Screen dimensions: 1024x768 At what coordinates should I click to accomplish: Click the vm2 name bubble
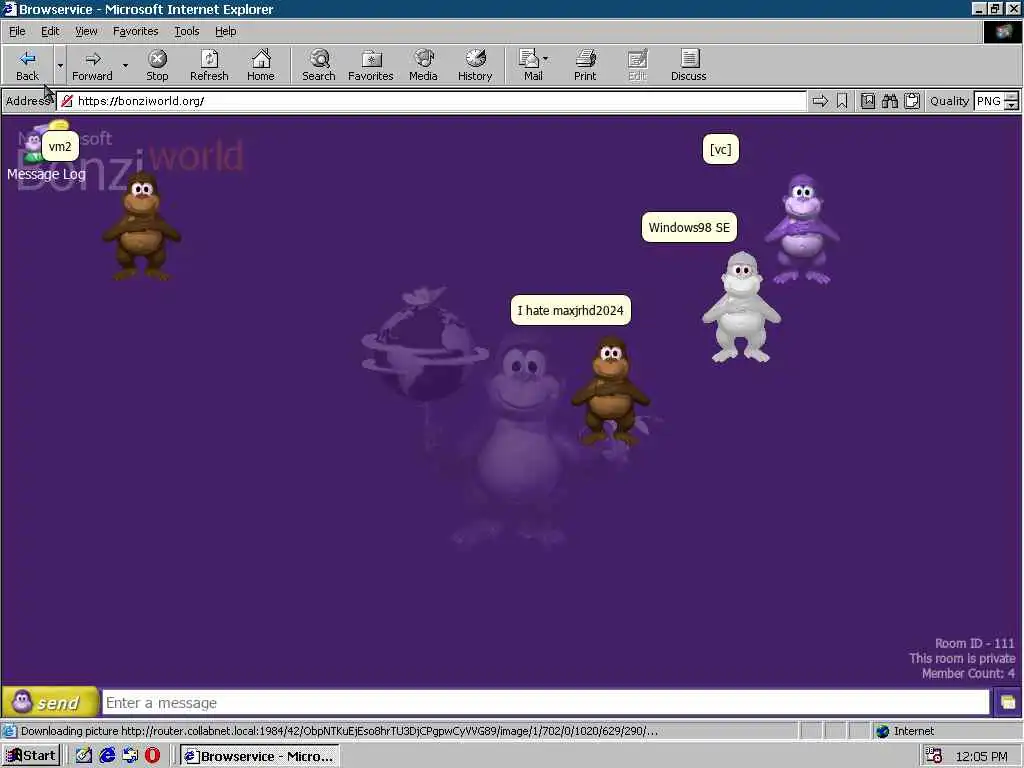coord(60,146)
